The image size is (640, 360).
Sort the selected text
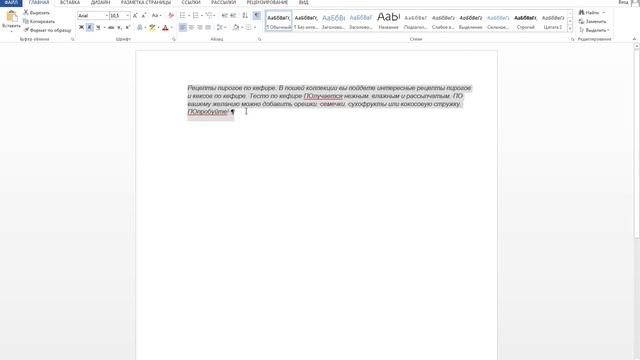(x=245, y=16)
